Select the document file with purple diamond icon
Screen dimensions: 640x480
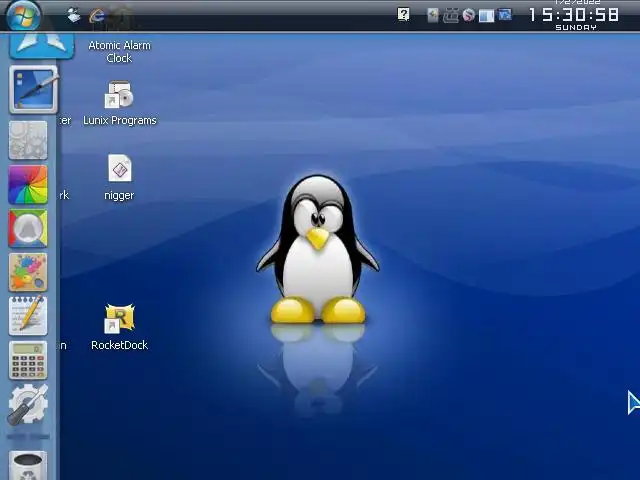coord(120,168)
